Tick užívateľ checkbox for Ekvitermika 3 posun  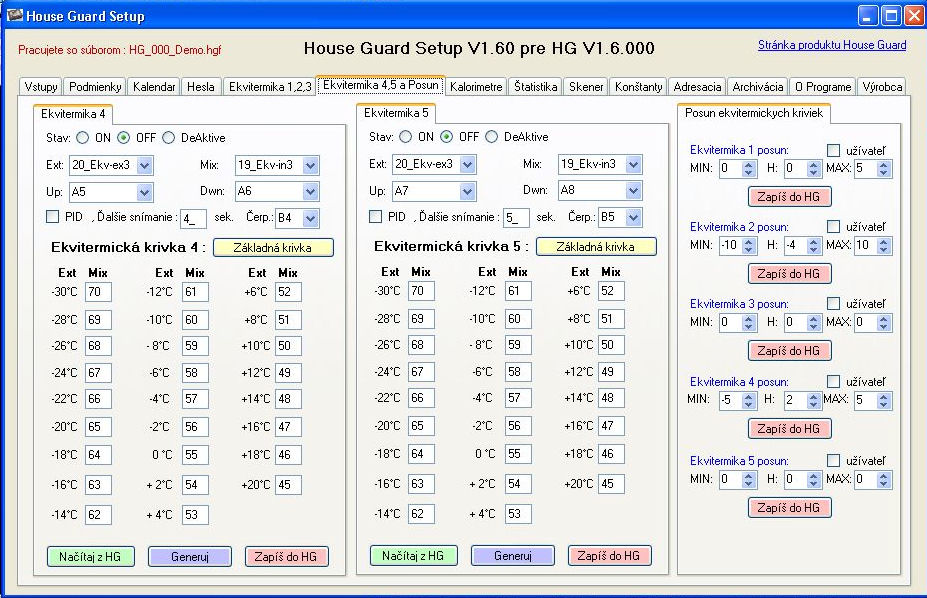(834, 304)
